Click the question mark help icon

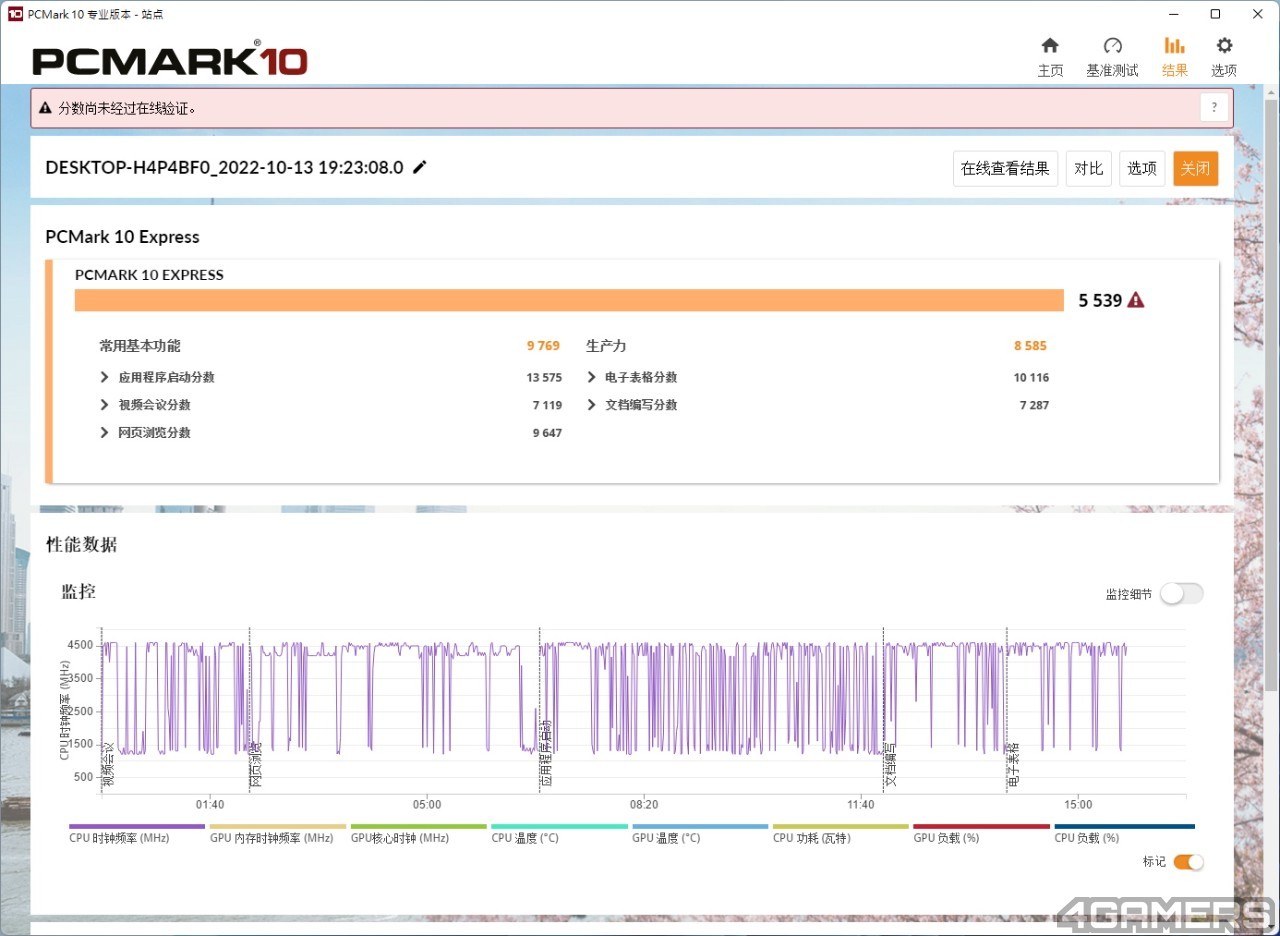click(1214, 108)
